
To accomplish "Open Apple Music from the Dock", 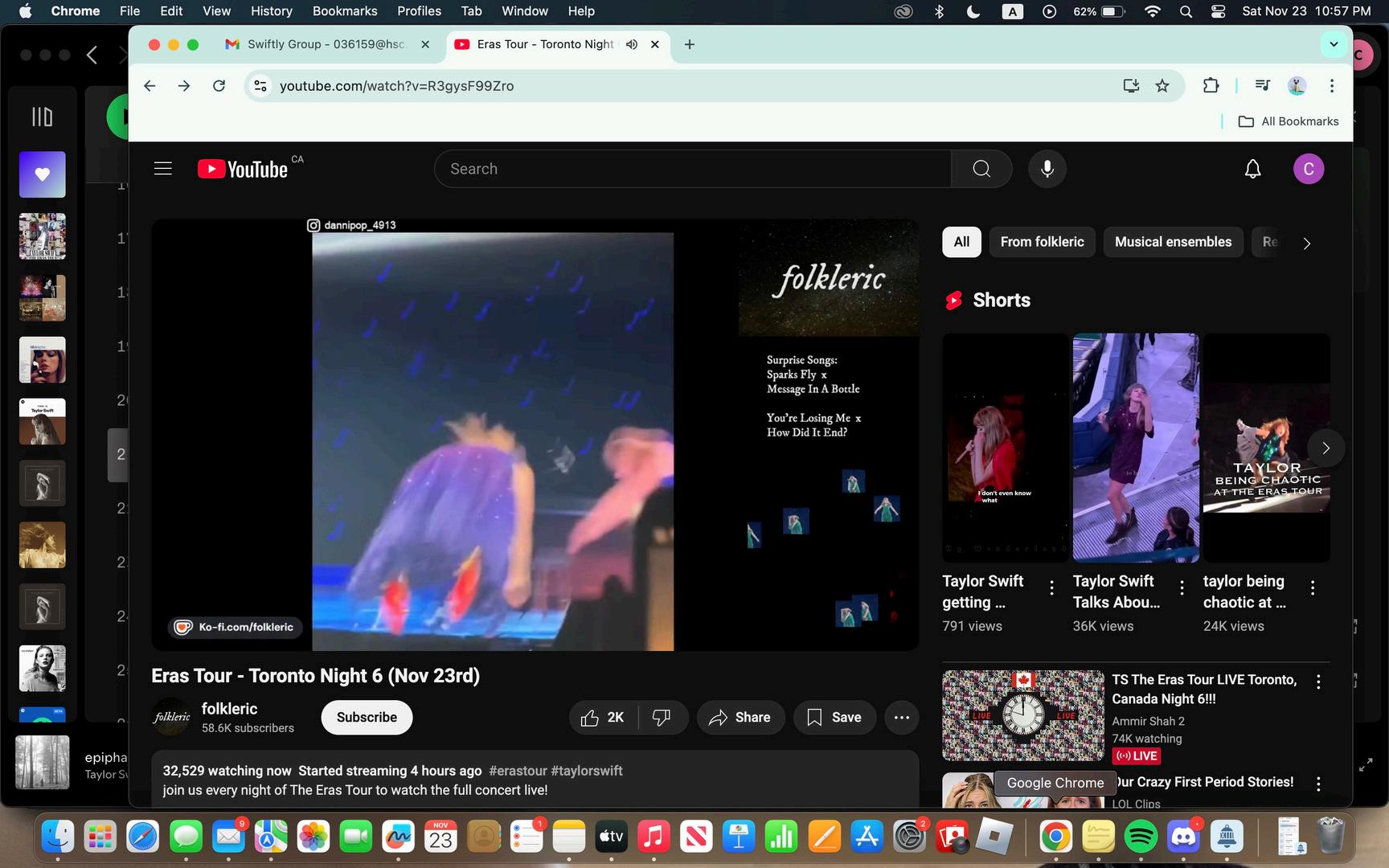I will pos(654,837).
